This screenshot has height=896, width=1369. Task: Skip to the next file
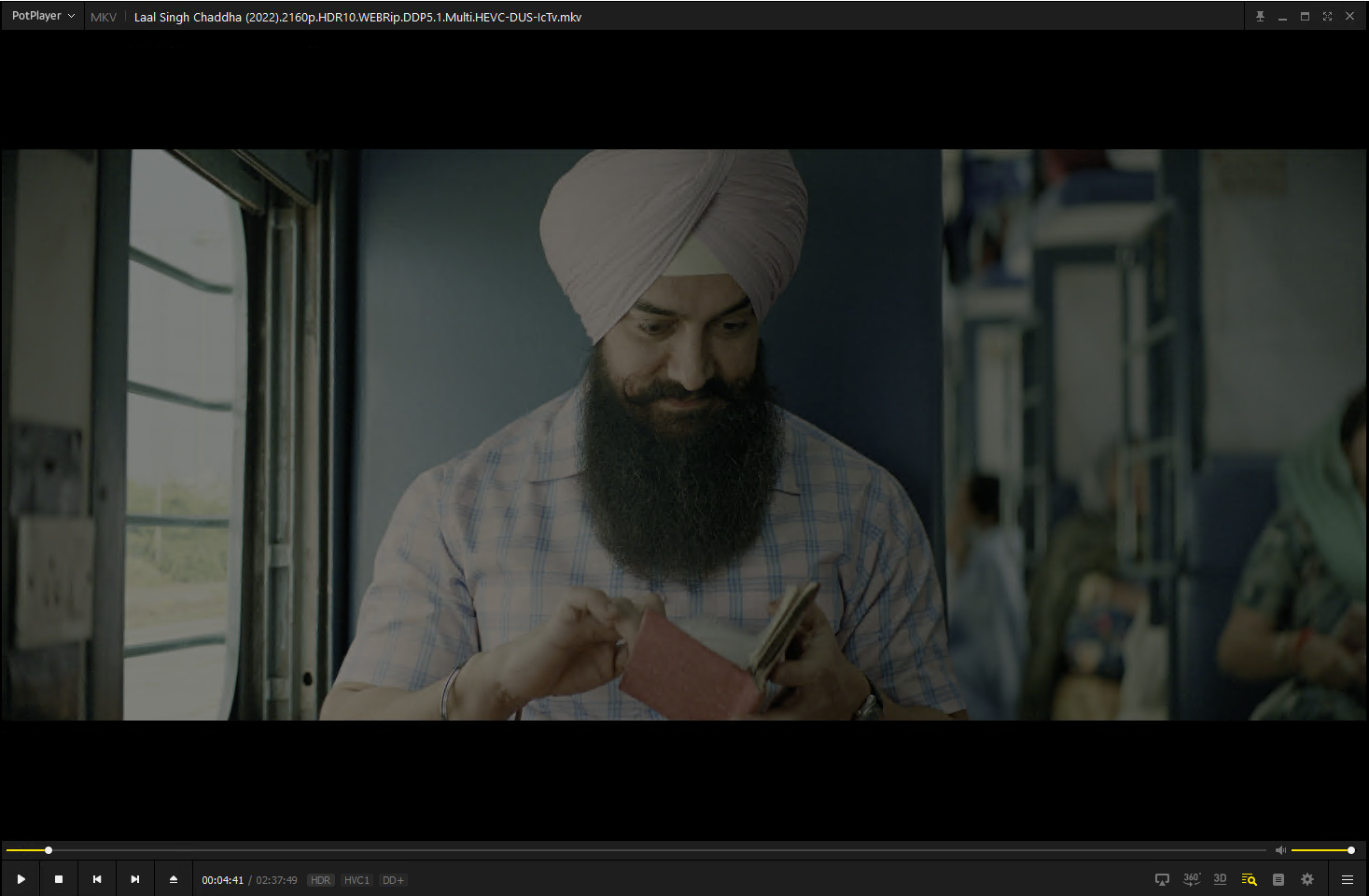pos(135,879)
